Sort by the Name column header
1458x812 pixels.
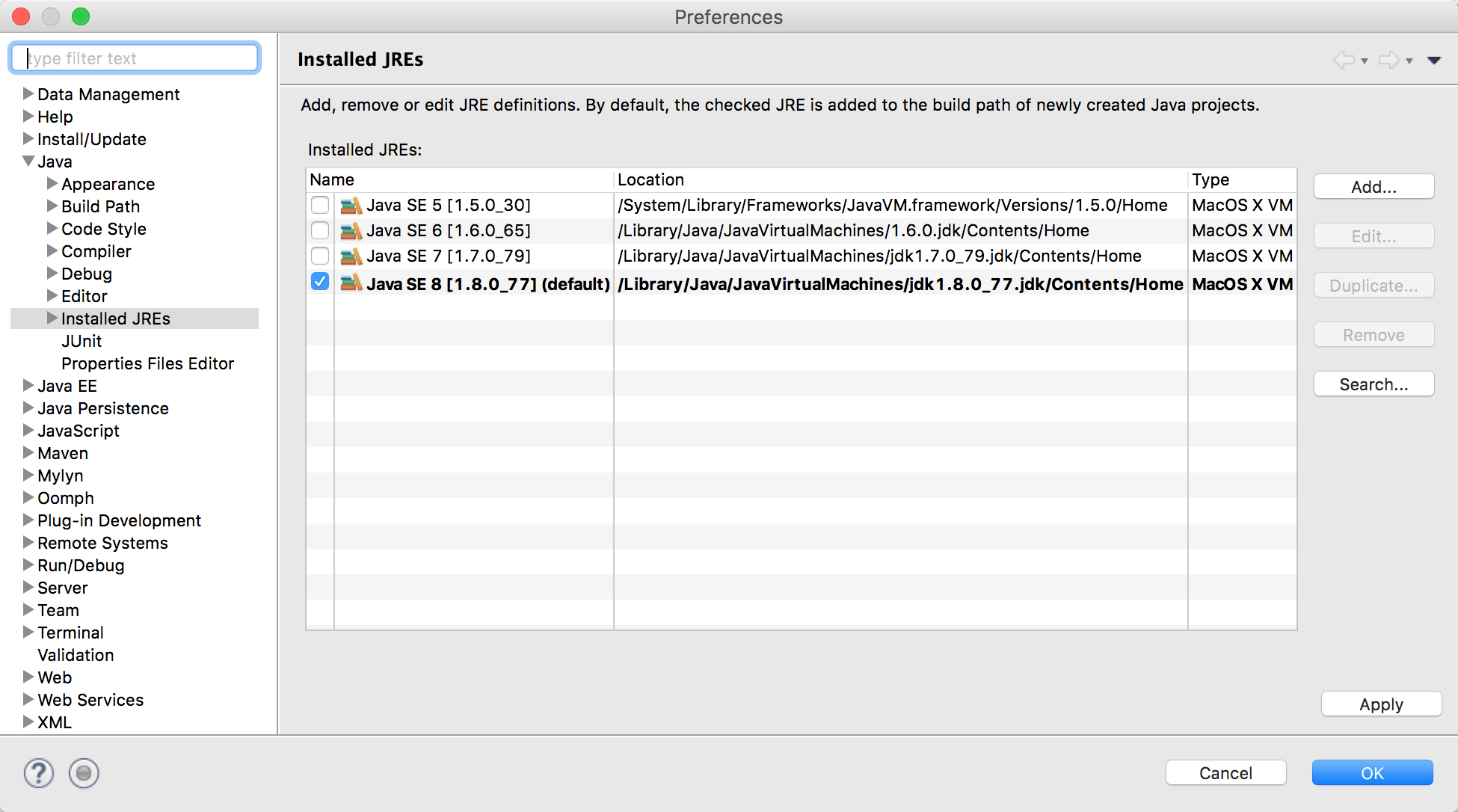click(x=460, y=179)
